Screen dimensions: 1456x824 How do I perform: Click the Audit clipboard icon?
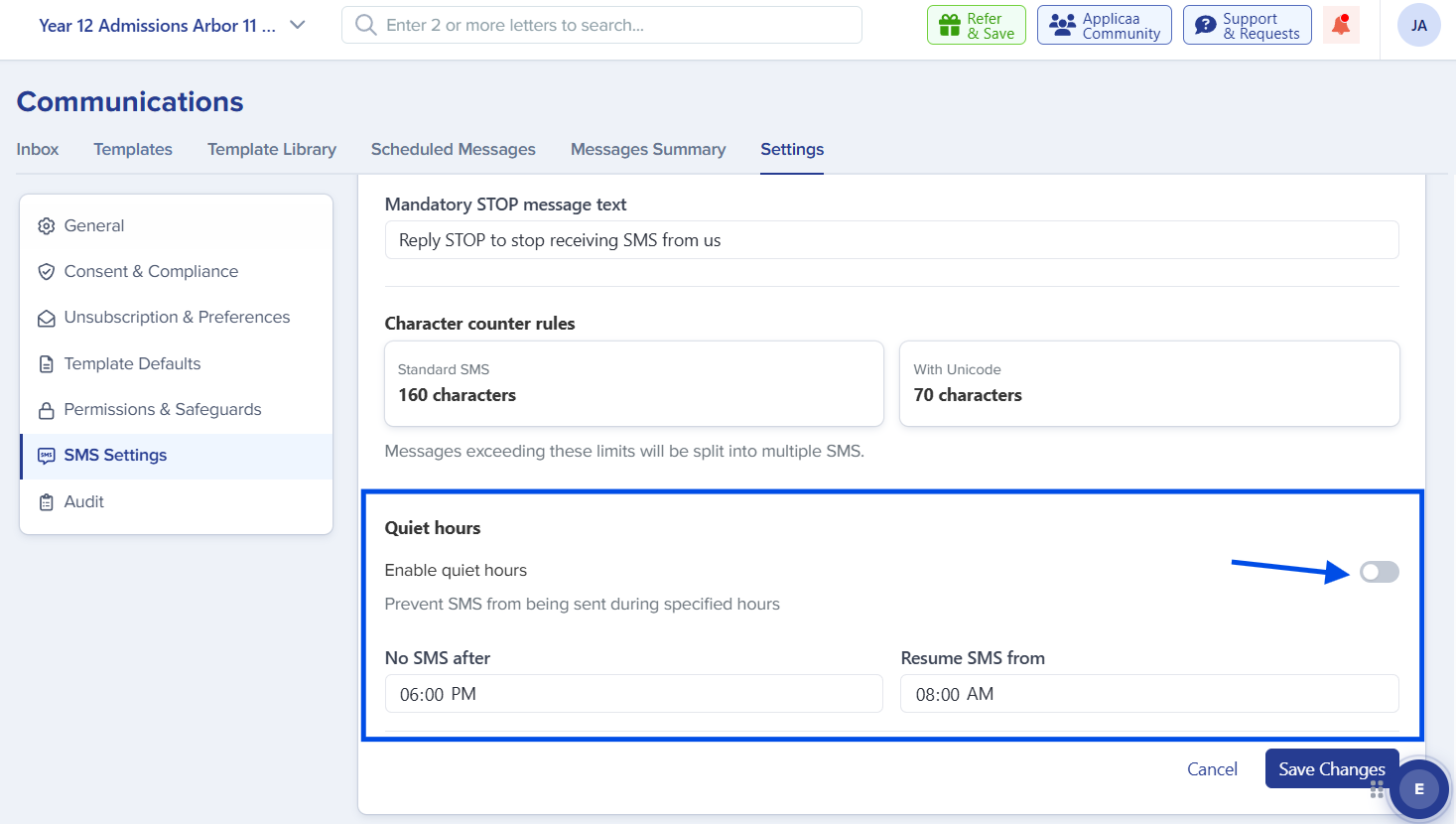click(x=46, y=502)
